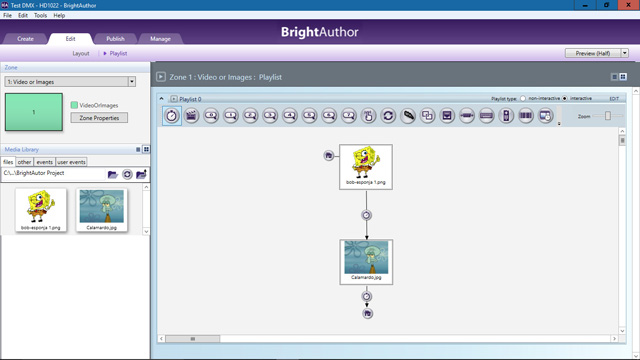This screenshot has height=360, width=640.
Task: Select the touch hand event icon
Action: (369, 116)
